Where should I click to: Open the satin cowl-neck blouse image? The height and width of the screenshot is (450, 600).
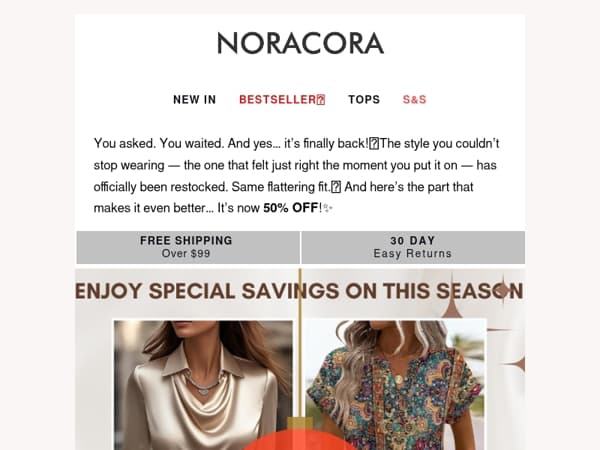point(204,385)
